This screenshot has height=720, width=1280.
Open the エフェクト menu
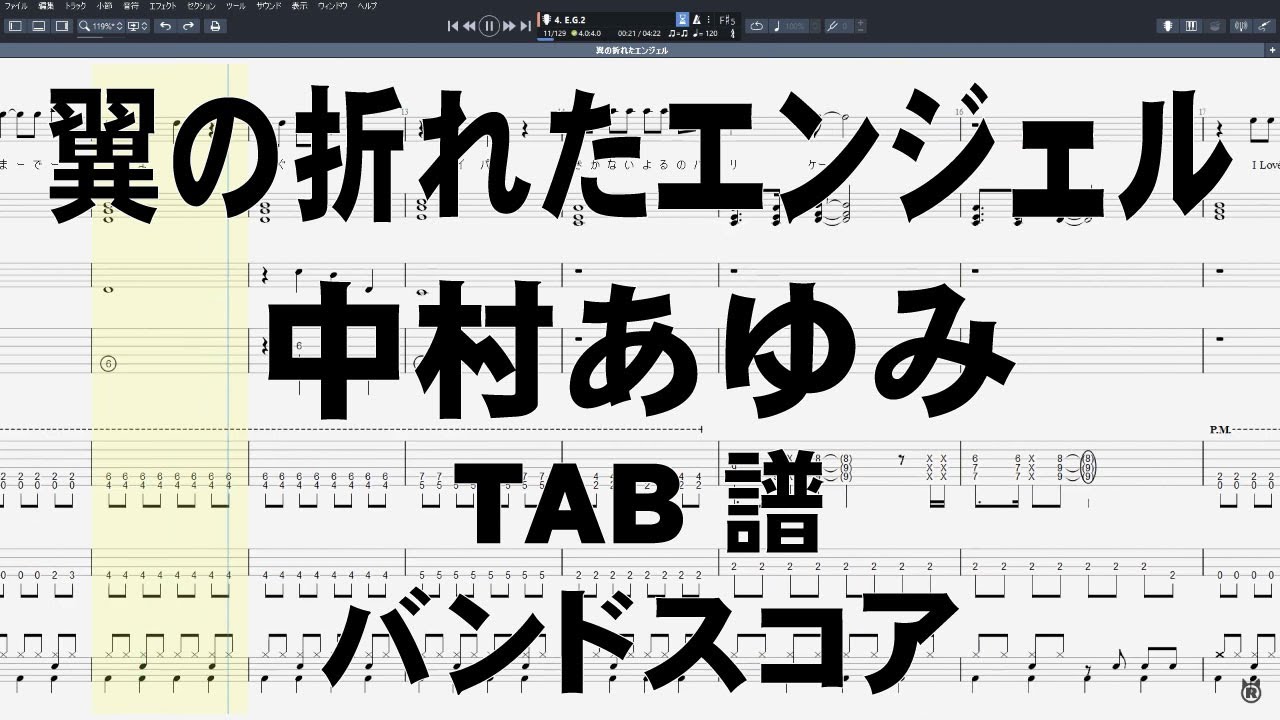point(163,6)
